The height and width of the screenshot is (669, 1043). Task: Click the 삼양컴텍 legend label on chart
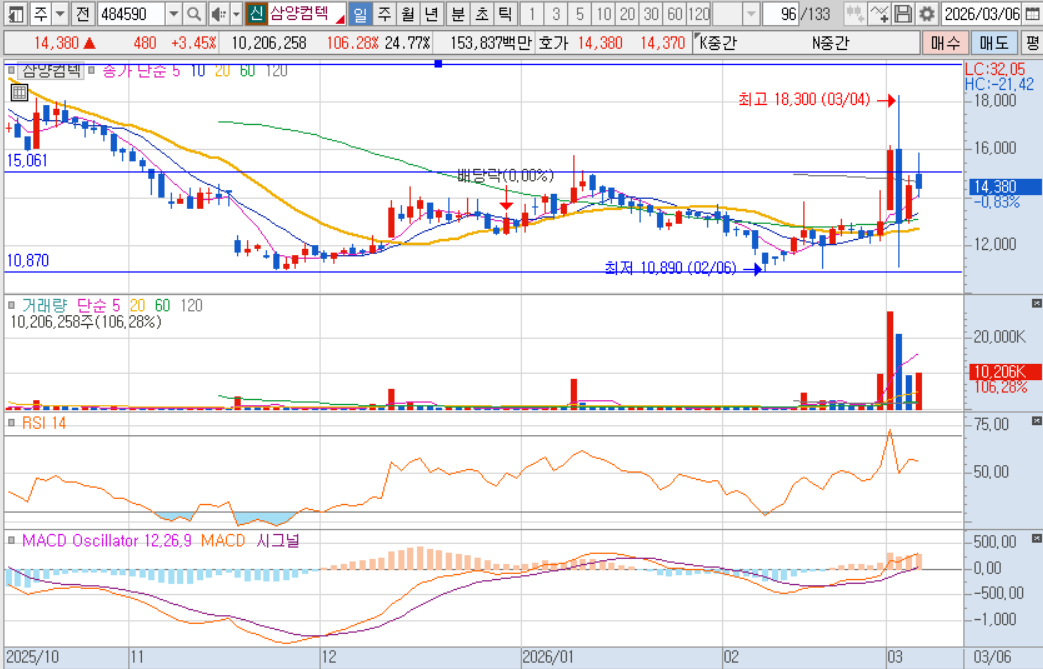51,70
